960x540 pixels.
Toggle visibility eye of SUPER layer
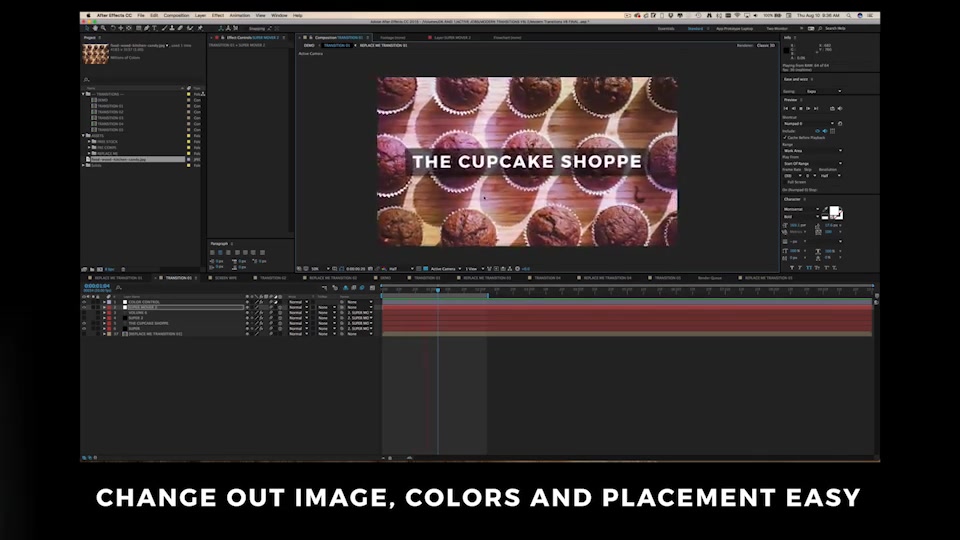(x=84, y=329)
